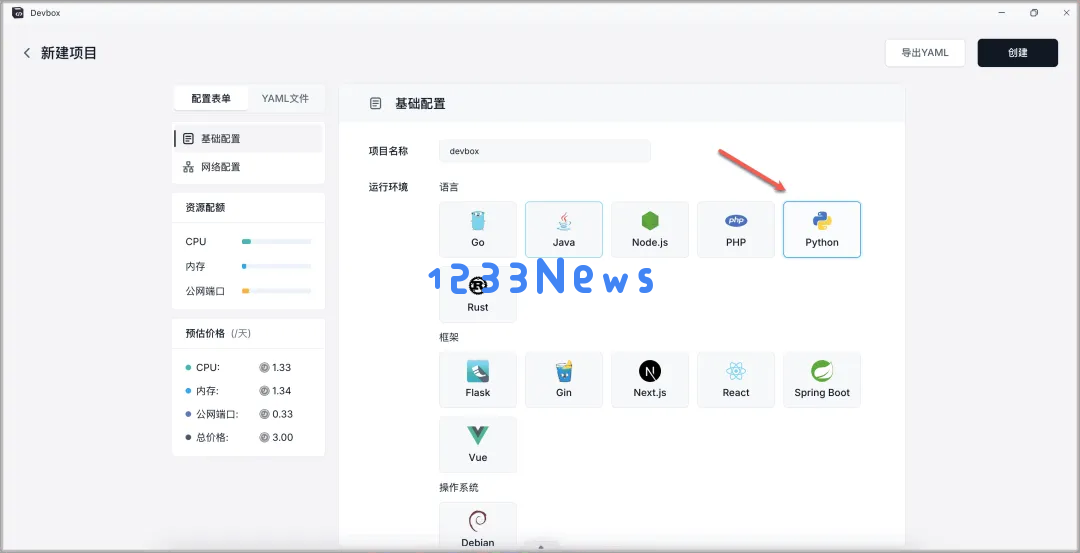Open 网络配置 in the sidebar
Screen dimensions: 1080x553
click(x=248, y=167)
